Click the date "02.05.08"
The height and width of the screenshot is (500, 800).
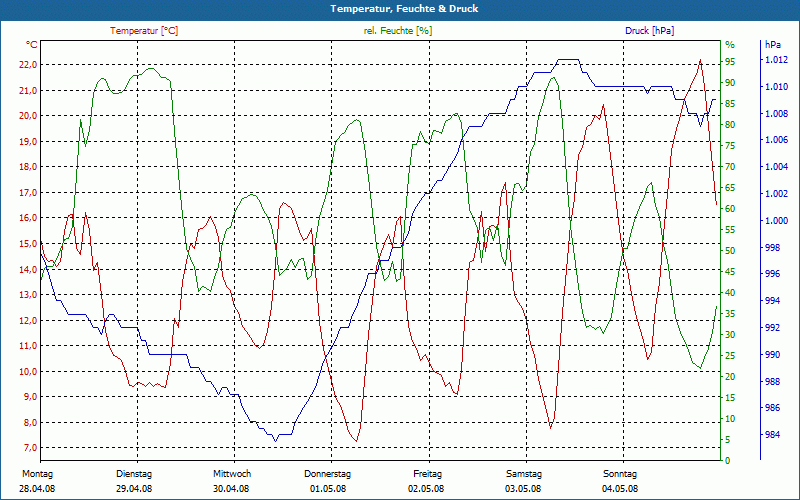pyautogui.click(x=426, y=489)
